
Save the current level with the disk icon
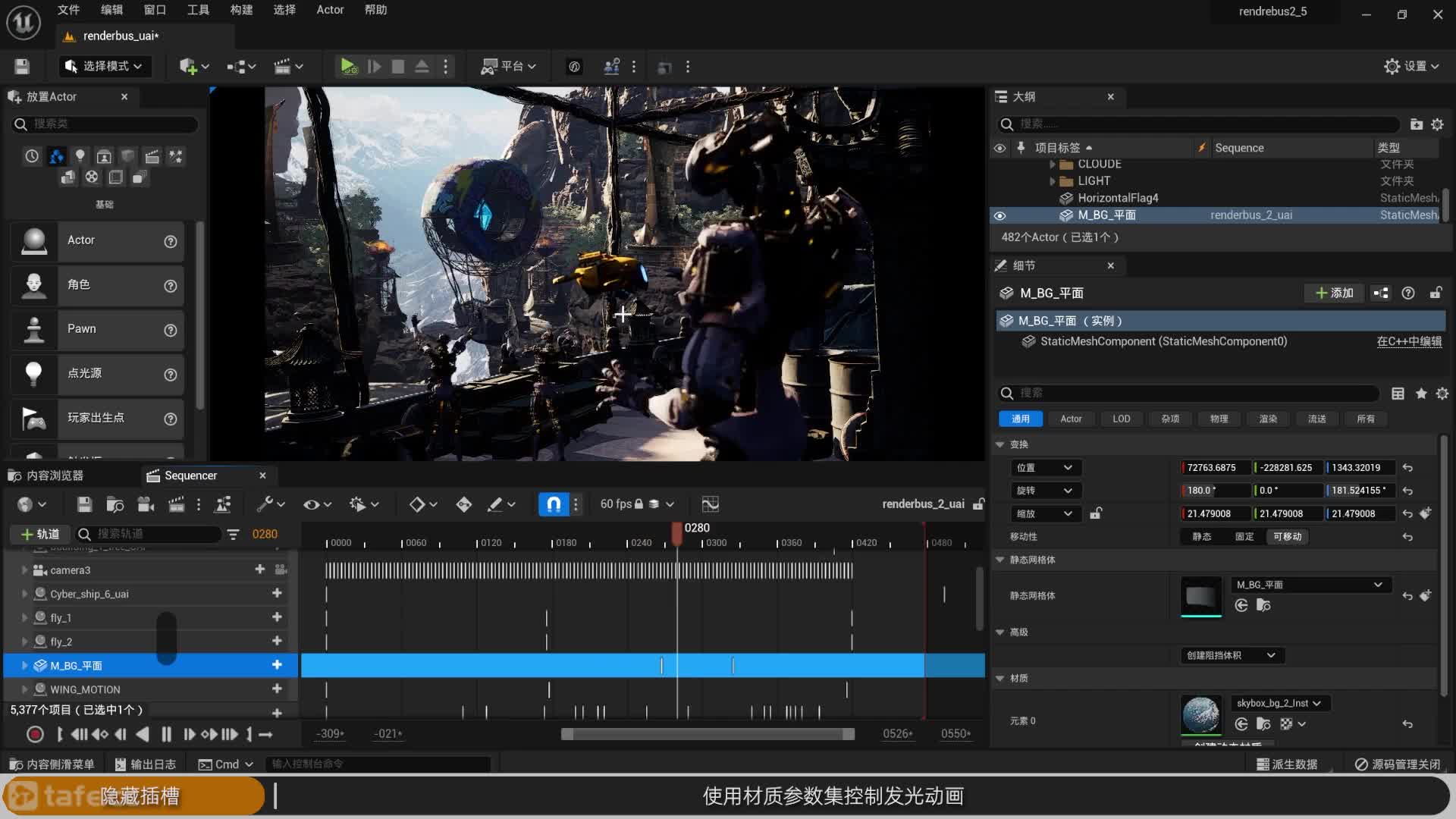coord(22,67)
